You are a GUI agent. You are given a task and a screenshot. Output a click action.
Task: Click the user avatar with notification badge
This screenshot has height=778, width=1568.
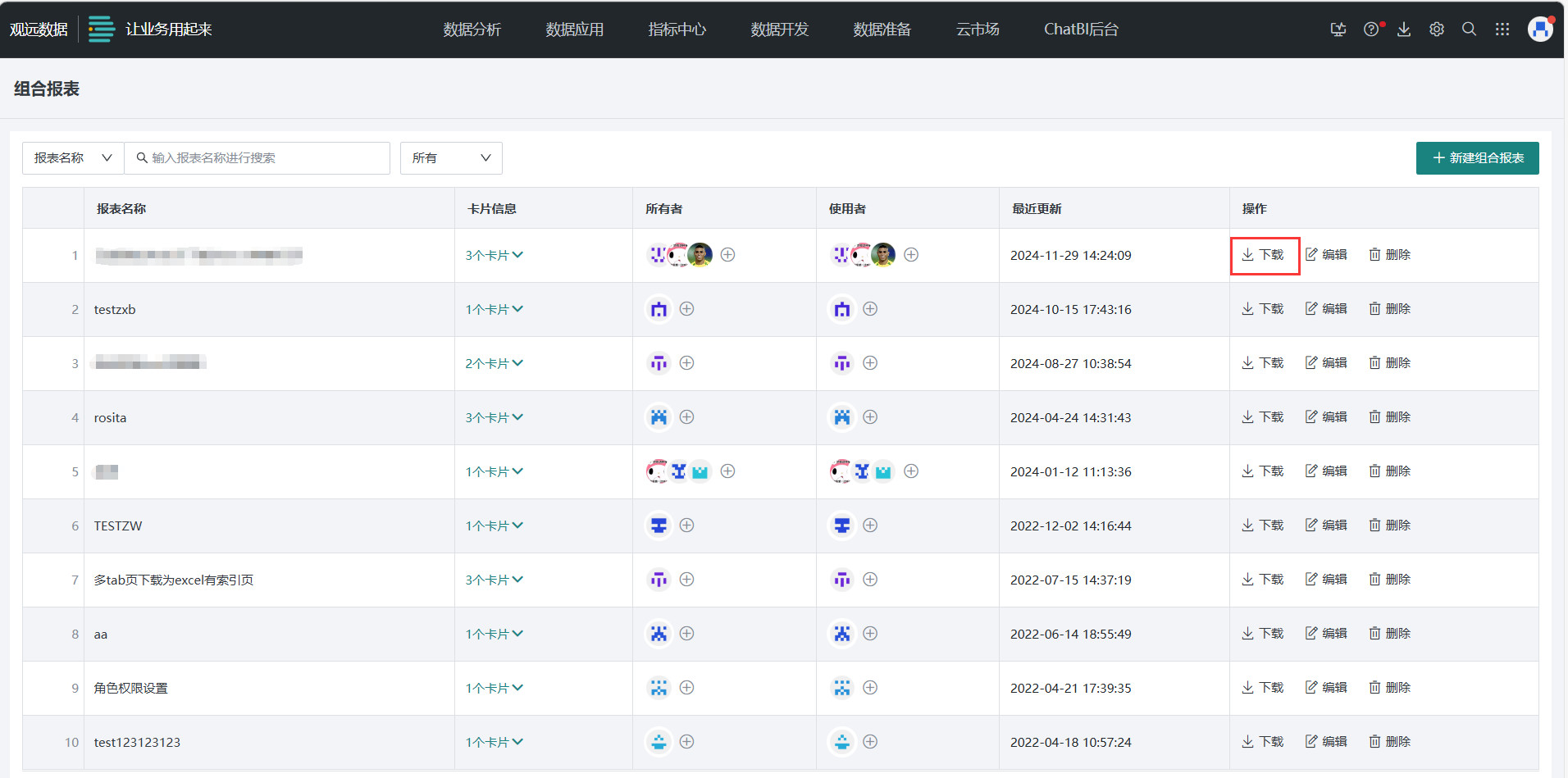click(x=1540, y=29)
